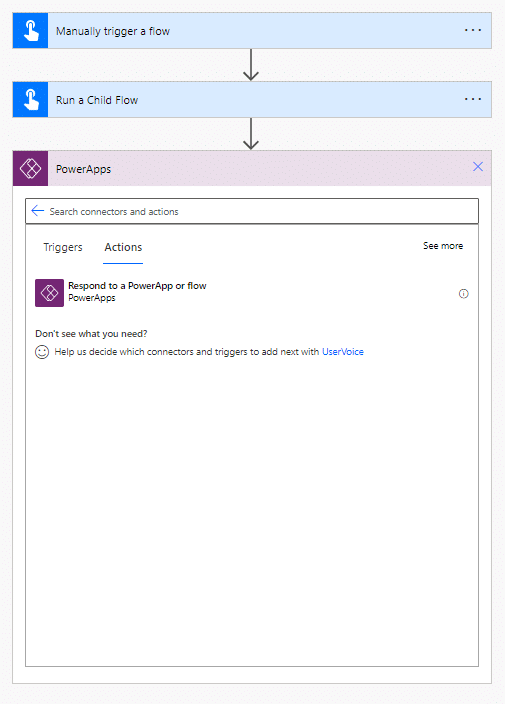Open the Manually trigger a flow options menu

(473, 31)
